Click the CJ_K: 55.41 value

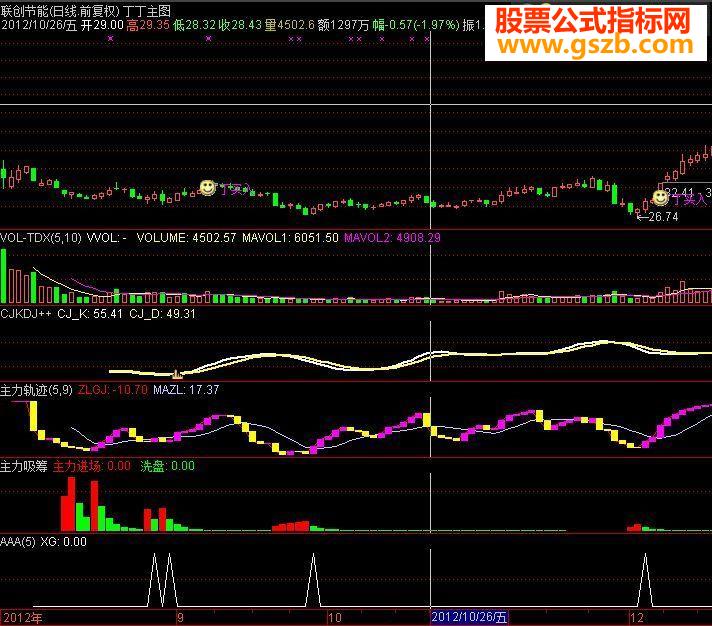pos(90,314)
